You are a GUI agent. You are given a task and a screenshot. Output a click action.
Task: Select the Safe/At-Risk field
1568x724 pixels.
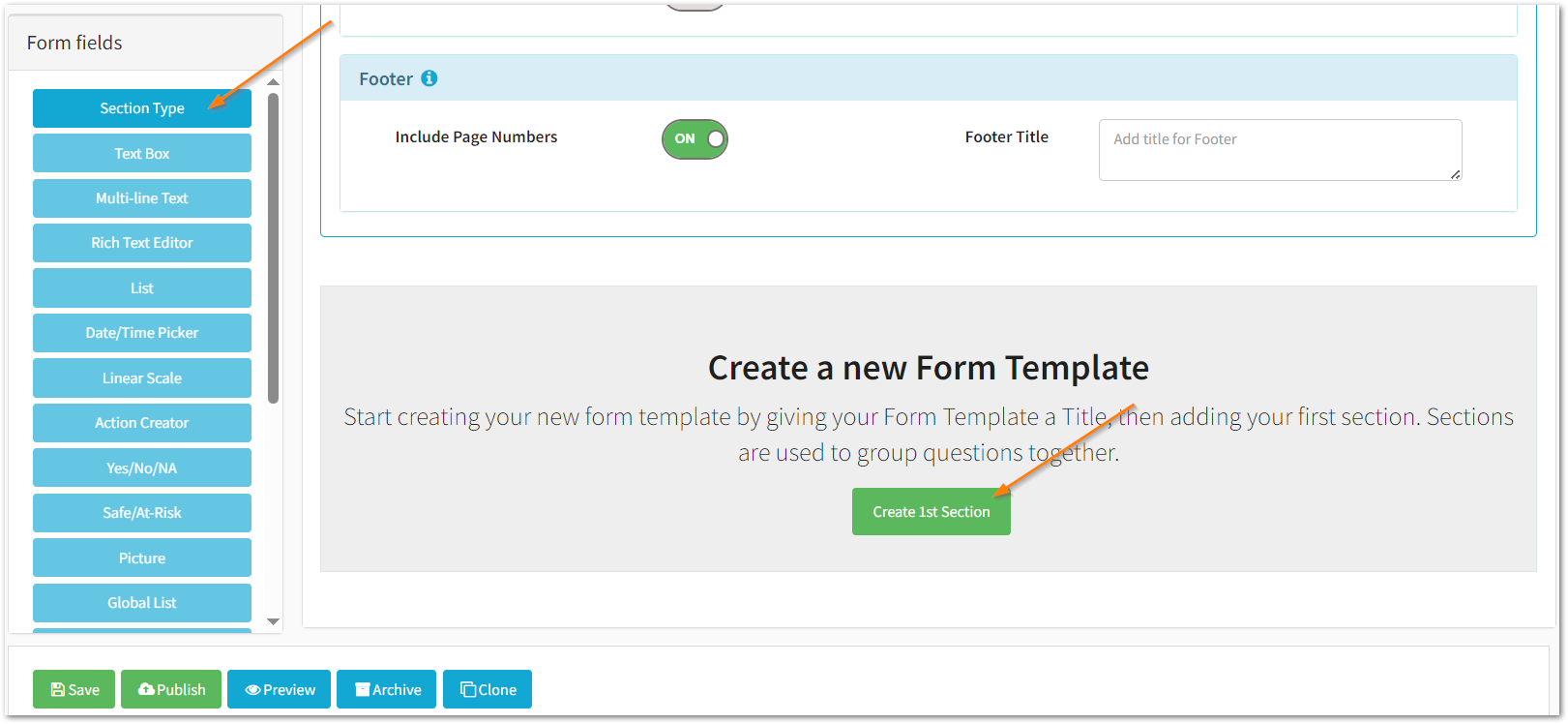141,512
